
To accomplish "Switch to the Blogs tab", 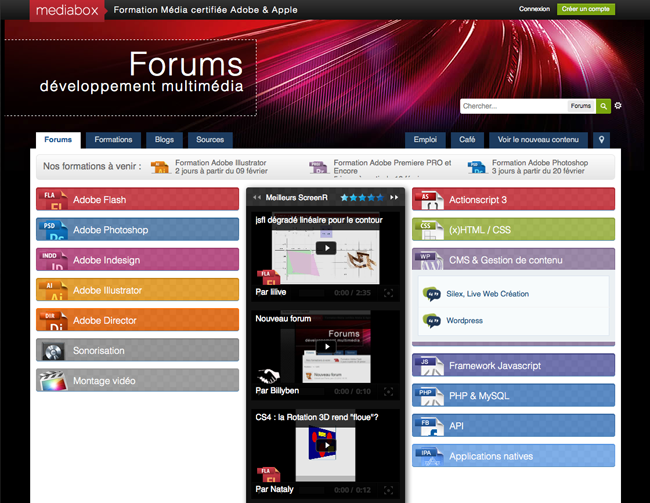I will click(x=164, y=140).
